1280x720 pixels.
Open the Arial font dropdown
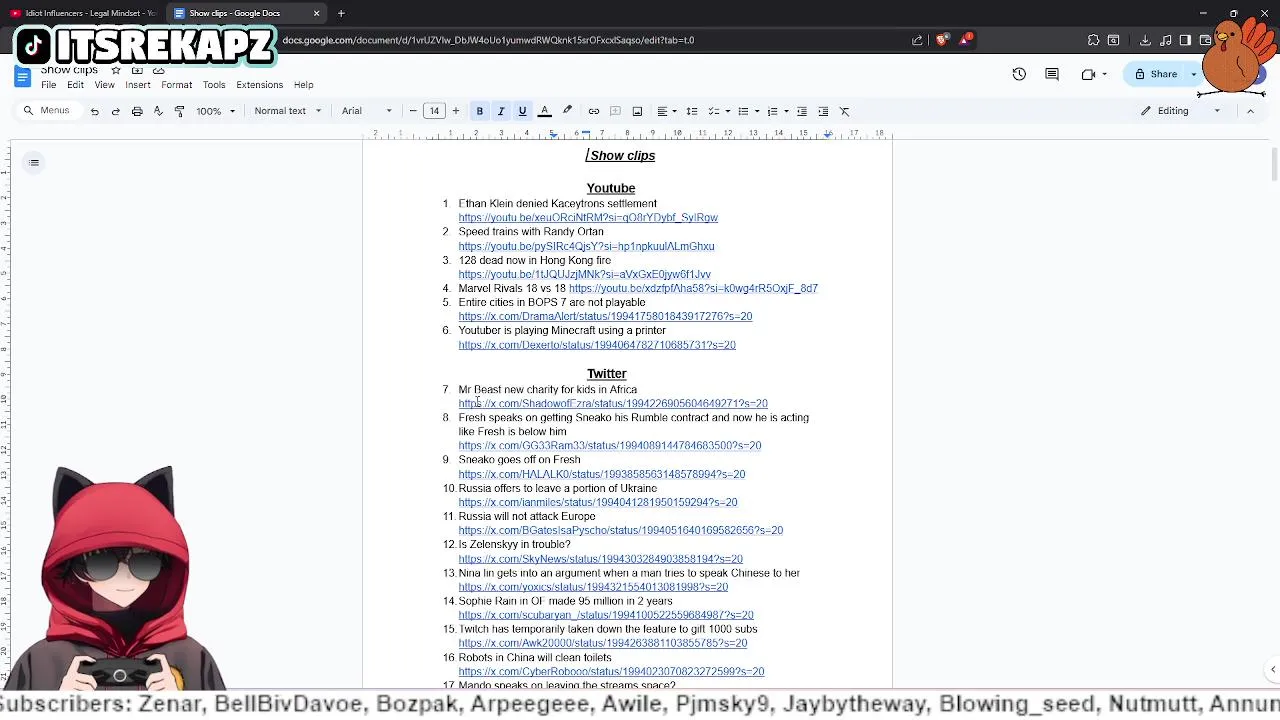[x=367, y=111]
